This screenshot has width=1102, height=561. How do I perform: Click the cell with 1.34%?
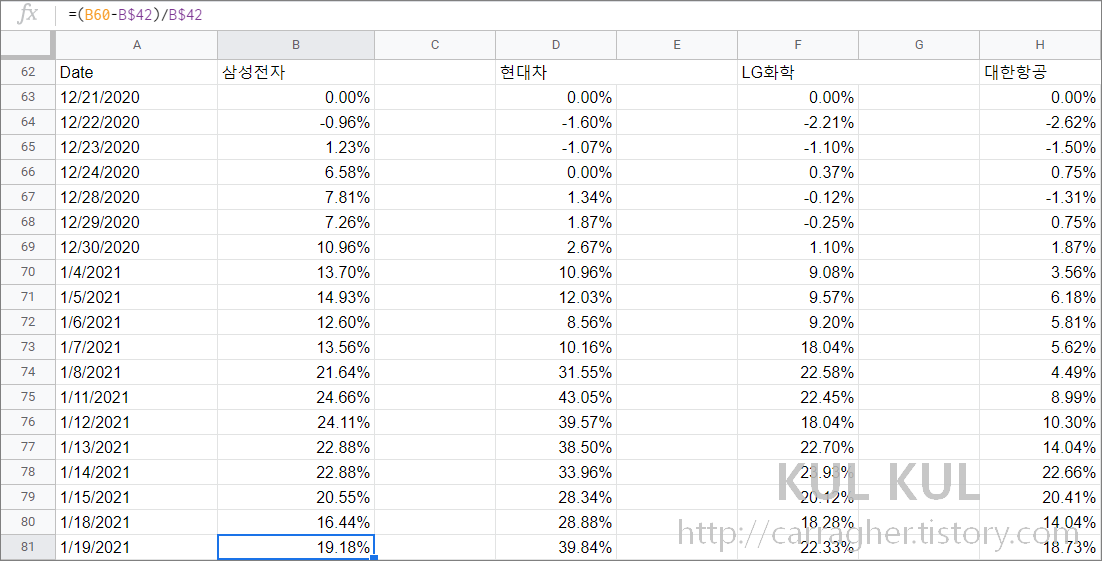(556, 198)
